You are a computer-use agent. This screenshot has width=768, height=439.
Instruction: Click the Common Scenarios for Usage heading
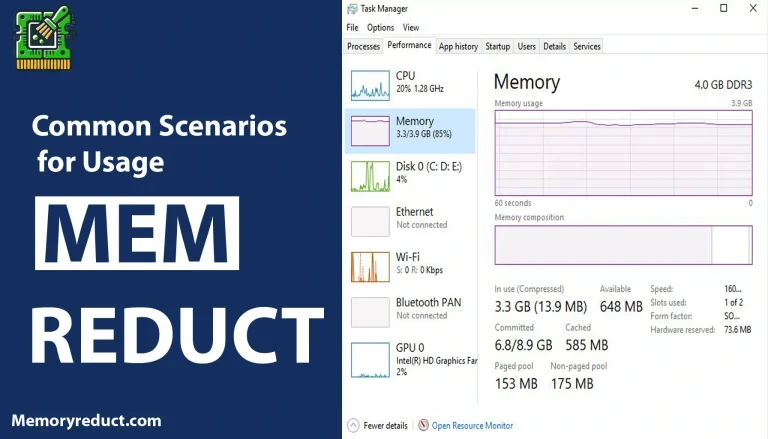point(159,144)
